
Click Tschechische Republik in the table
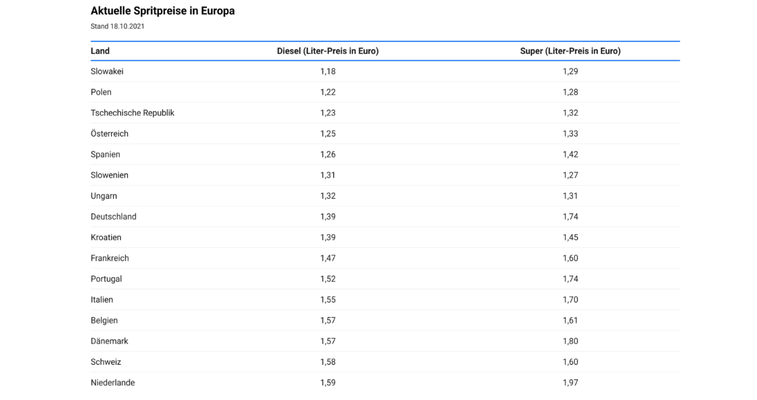point(132,113)
